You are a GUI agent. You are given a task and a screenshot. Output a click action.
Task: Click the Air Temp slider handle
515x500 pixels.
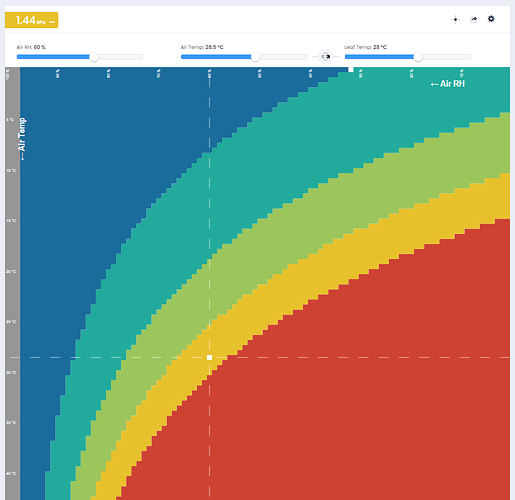(255, 57)
